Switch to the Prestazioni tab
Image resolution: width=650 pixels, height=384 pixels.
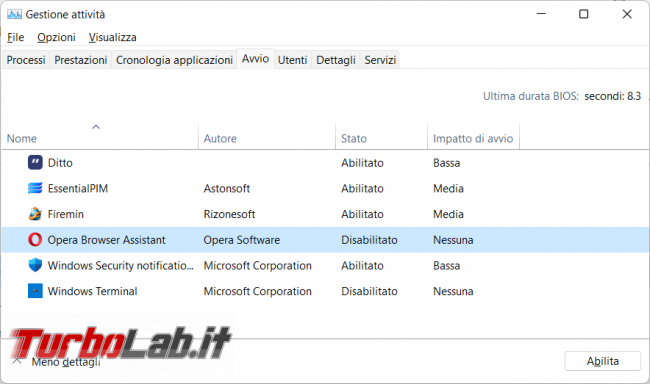pos(81,60)
